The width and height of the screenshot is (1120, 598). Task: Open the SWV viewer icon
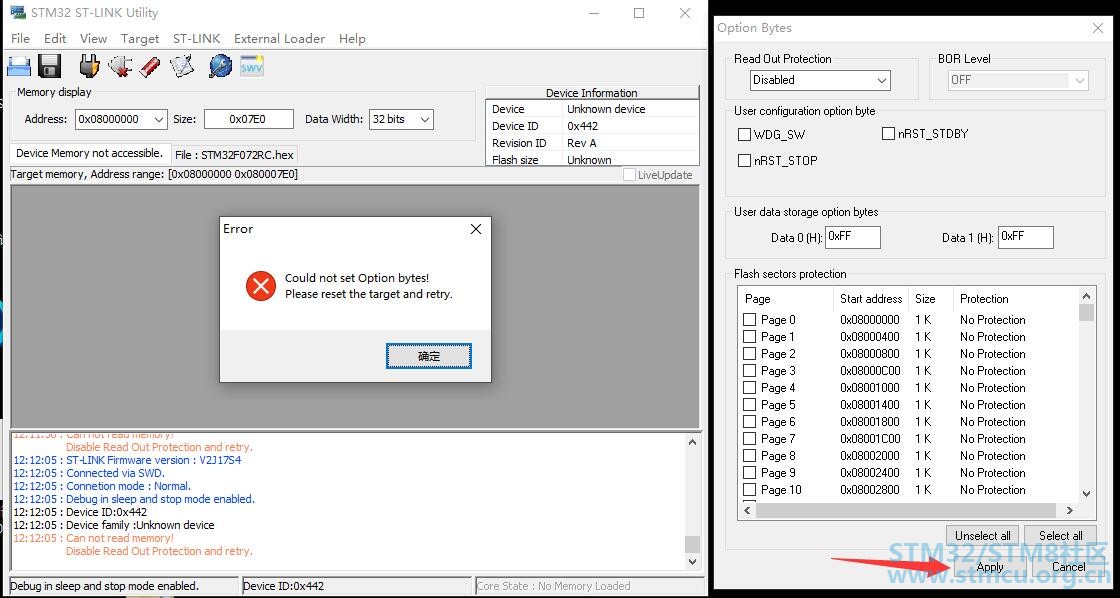coord(251,66)
